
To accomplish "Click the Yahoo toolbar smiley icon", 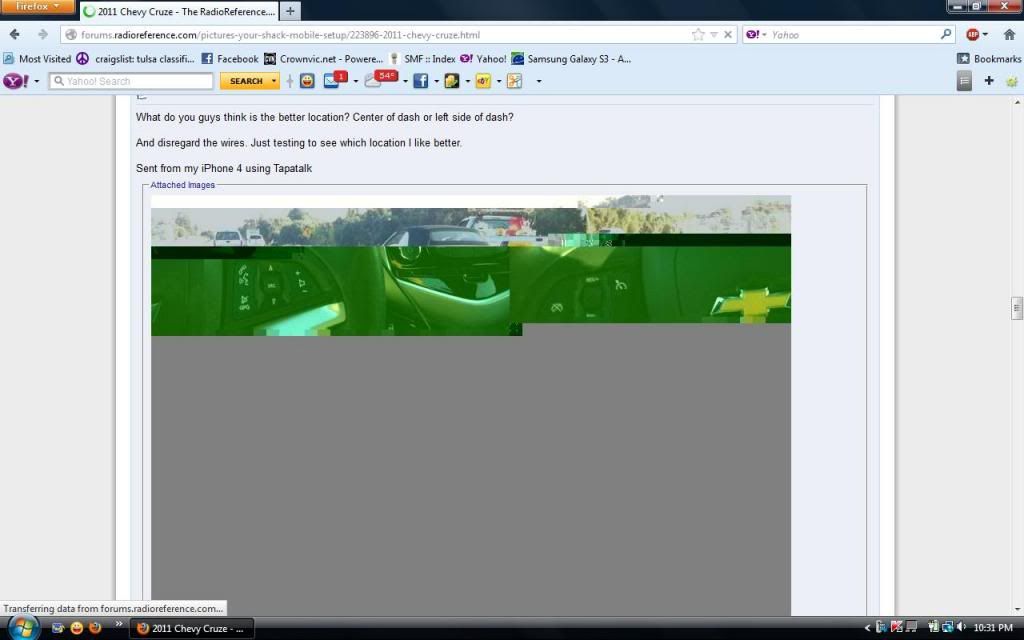I will pos(307,81).
